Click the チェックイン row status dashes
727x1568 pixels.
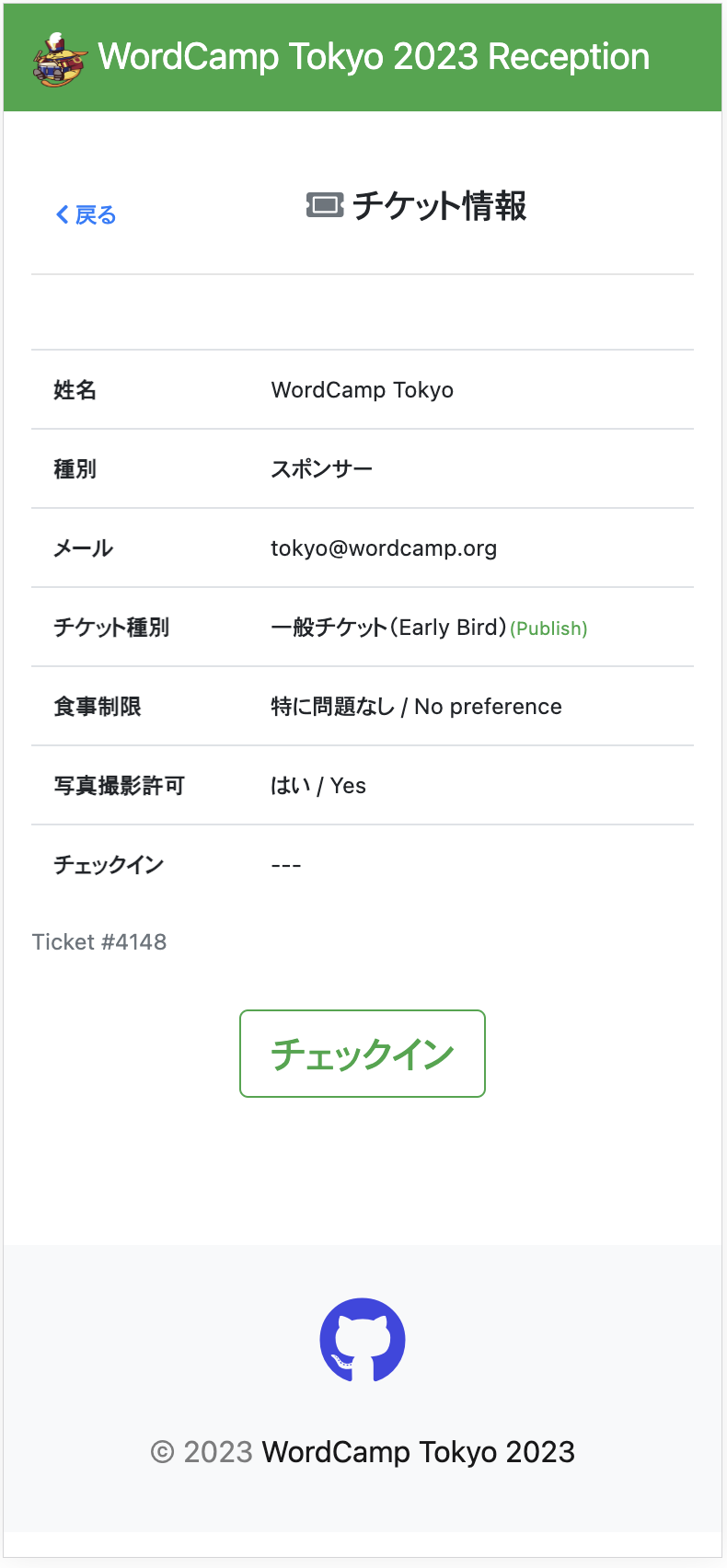click(286, 865)
